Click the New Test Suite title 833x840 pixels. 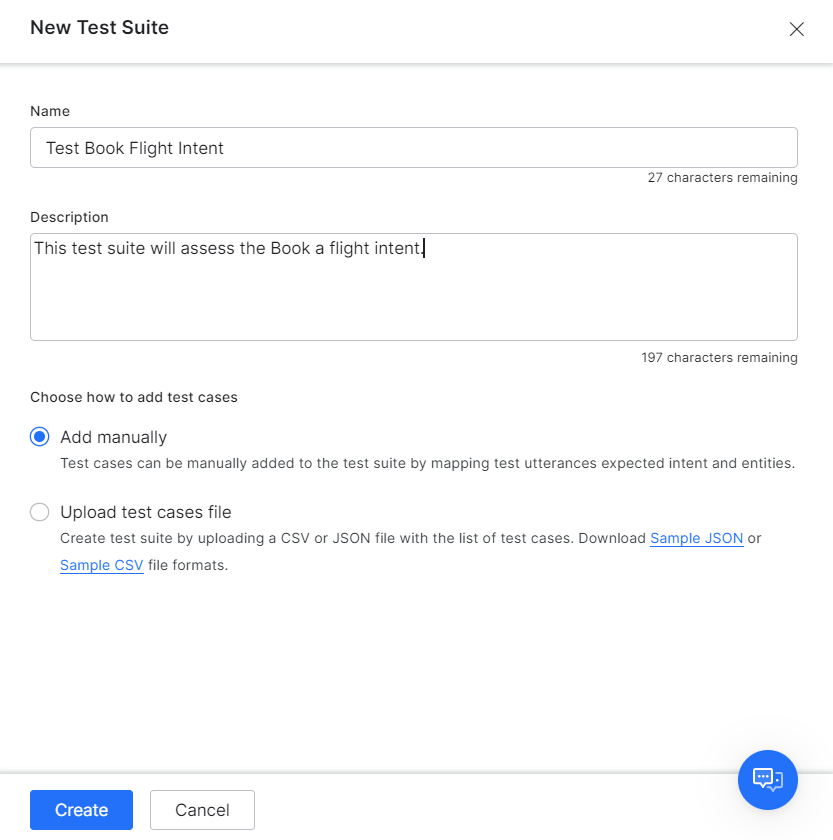click(99, 28)
